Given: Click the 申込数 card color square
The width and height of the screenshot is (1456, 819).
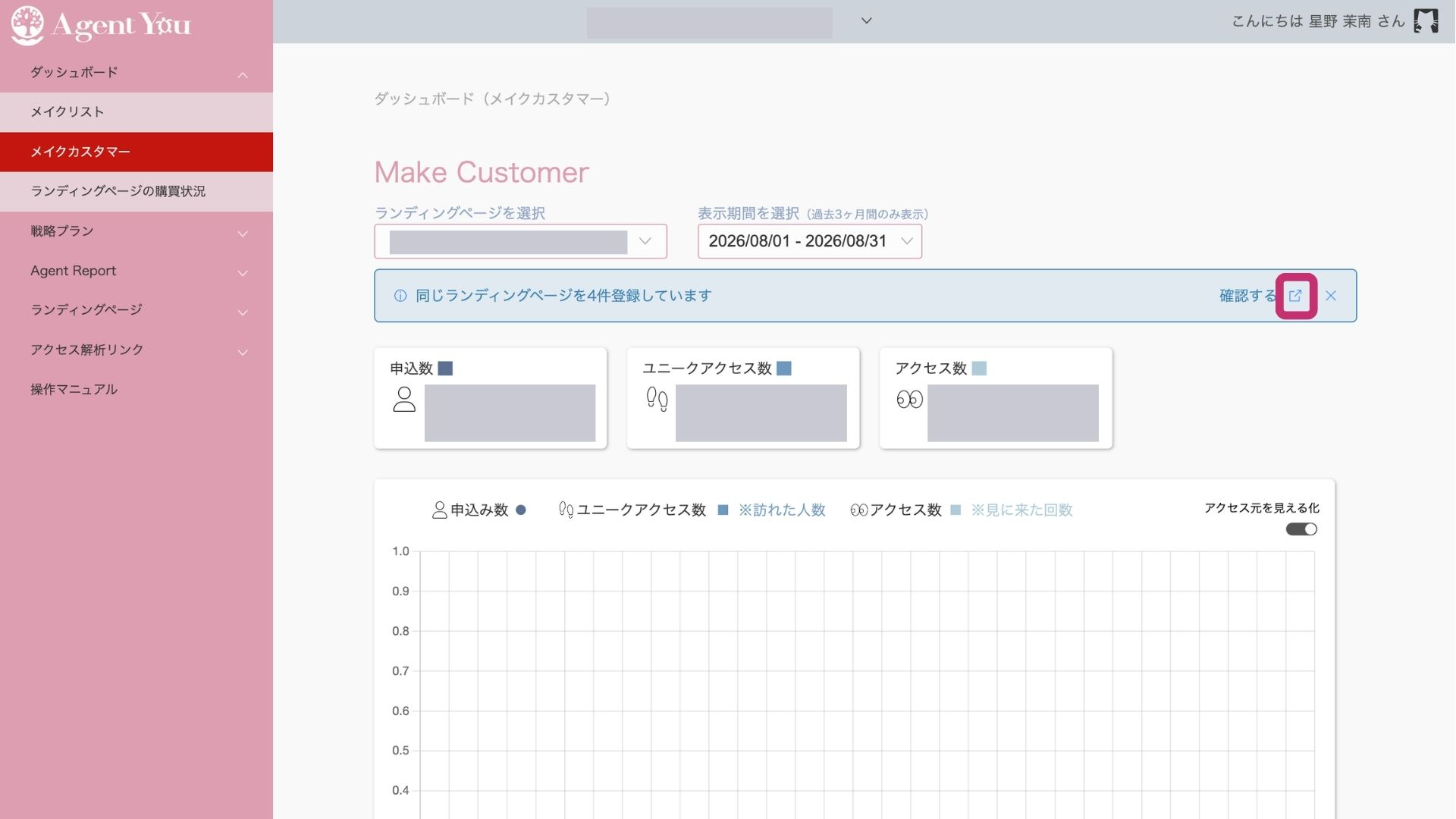Looking at the screenshot, I should pyautogui.click(x=445, y=369).
